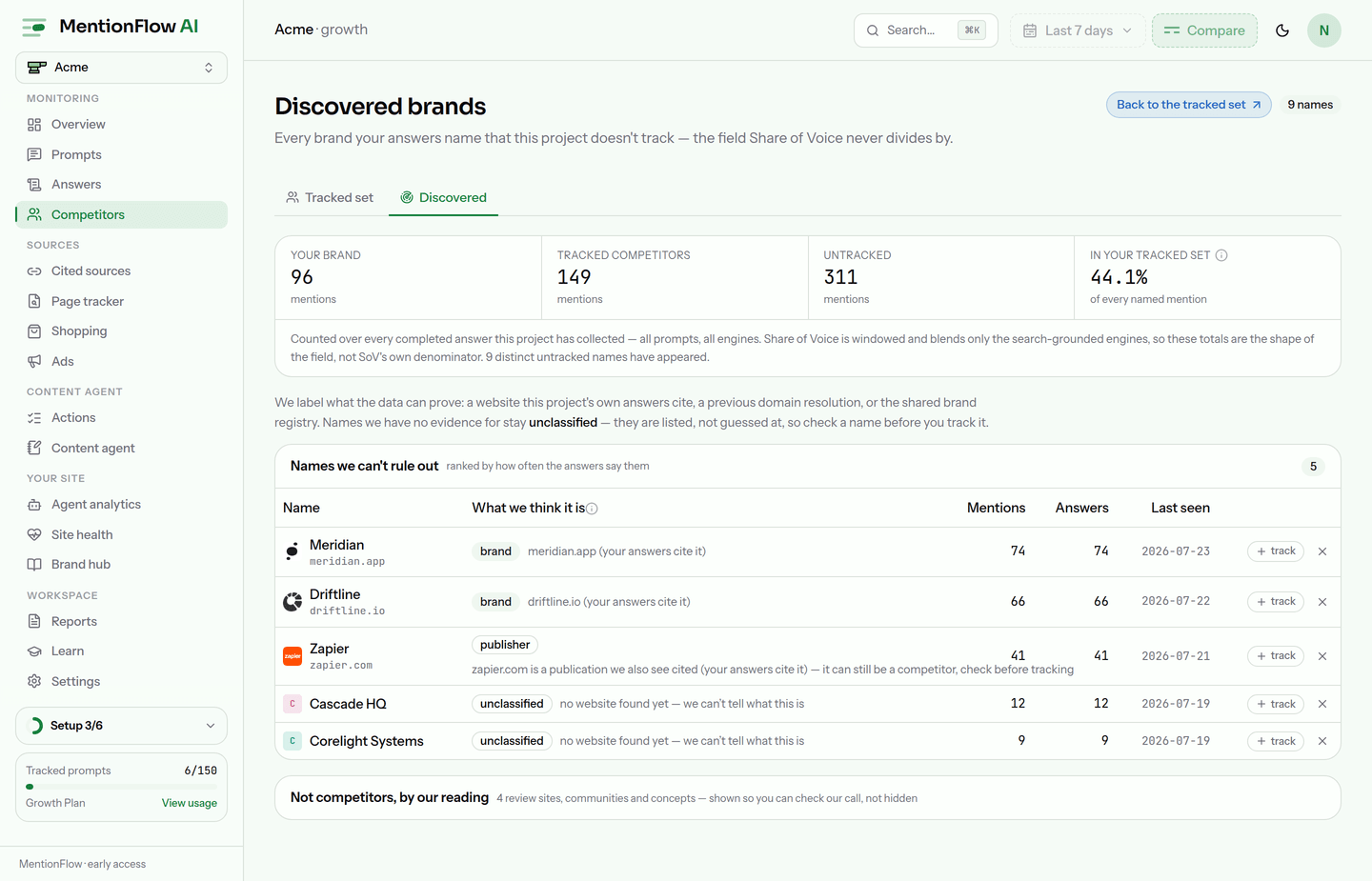Click the meridian.app domain text
This screenshot has height=881, width=1372.
pos(347,562)
